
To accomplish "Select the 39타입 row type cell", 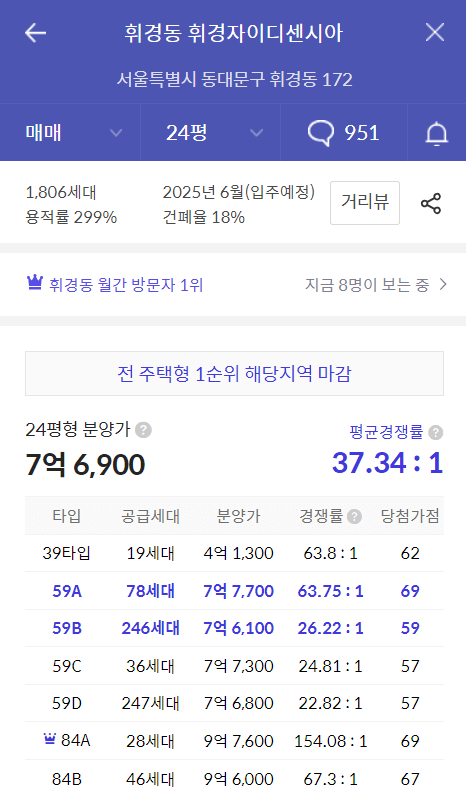I will tap(66, 553).
